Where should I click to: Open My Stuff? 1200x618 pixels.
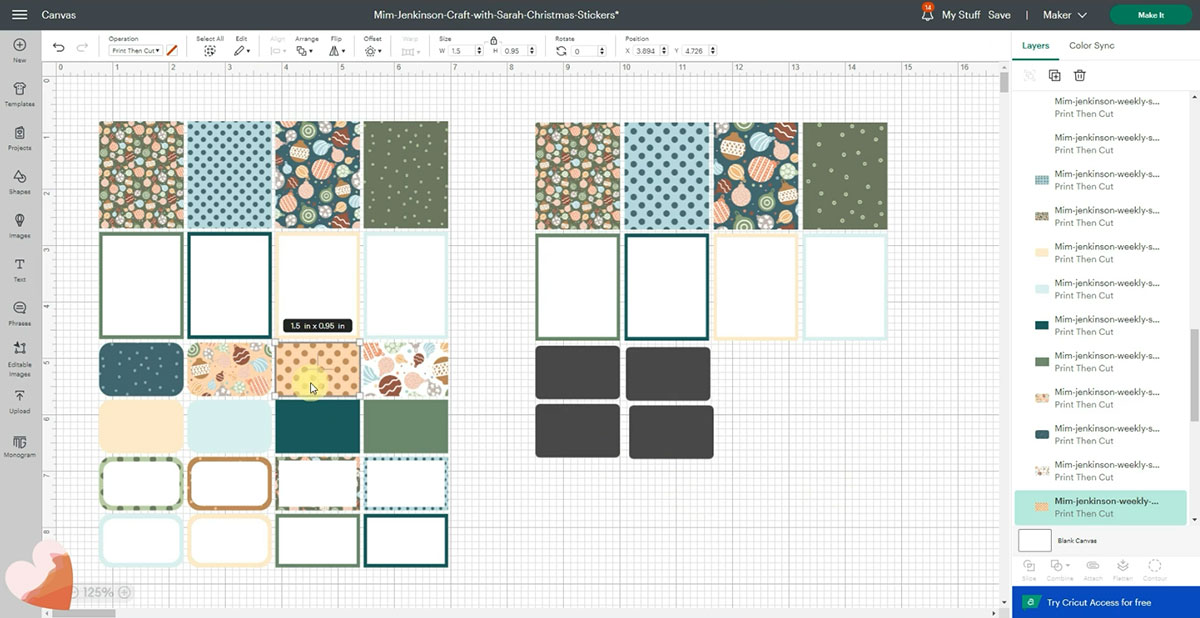(961, 15)
